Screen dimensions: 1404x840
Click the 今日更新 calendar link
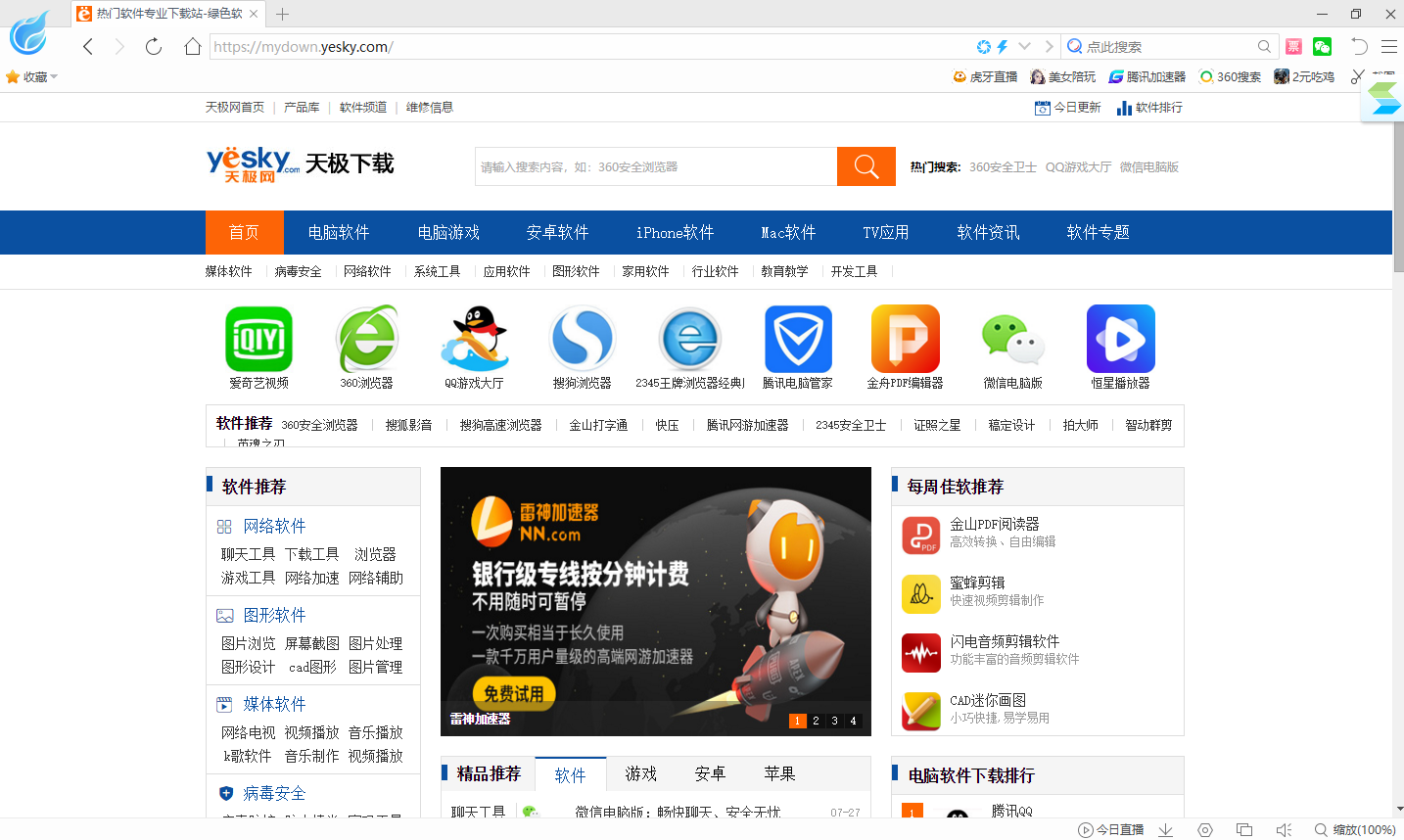[1068, 108]
